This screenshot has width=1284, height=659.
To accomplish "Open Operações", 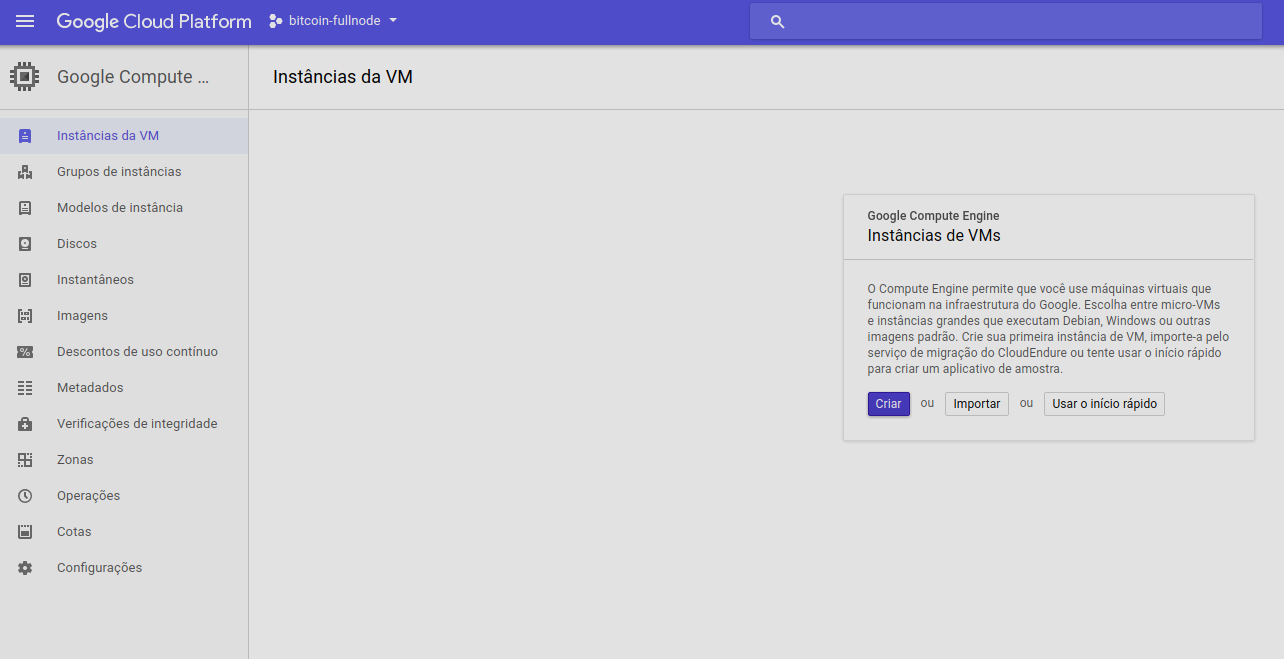I will tap(124, 496).
